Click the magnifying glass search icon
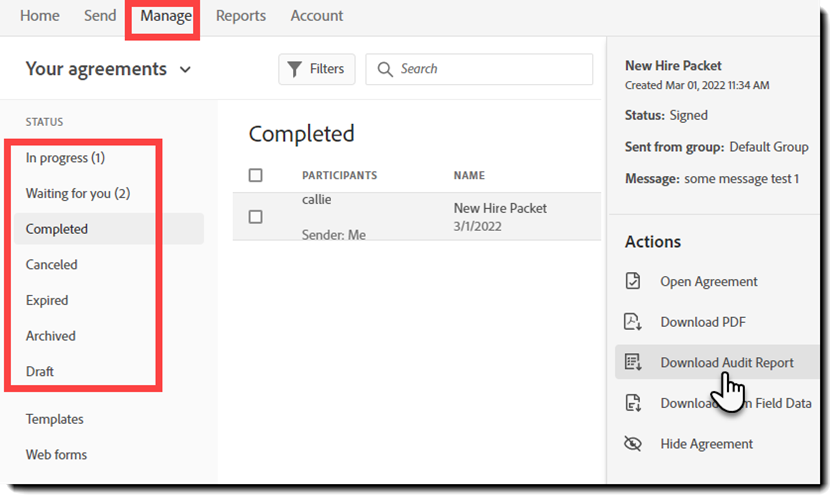 (x=384, y=69)
